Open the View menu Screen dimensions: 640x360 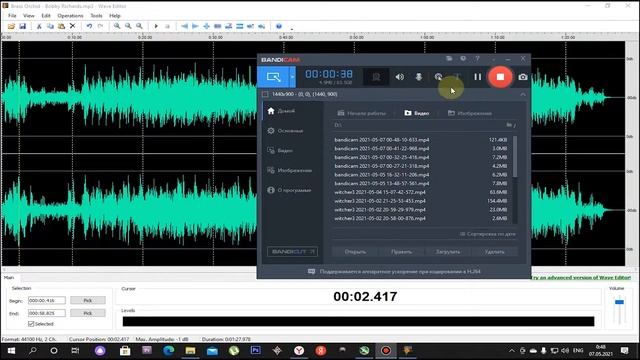coord(29,16)
